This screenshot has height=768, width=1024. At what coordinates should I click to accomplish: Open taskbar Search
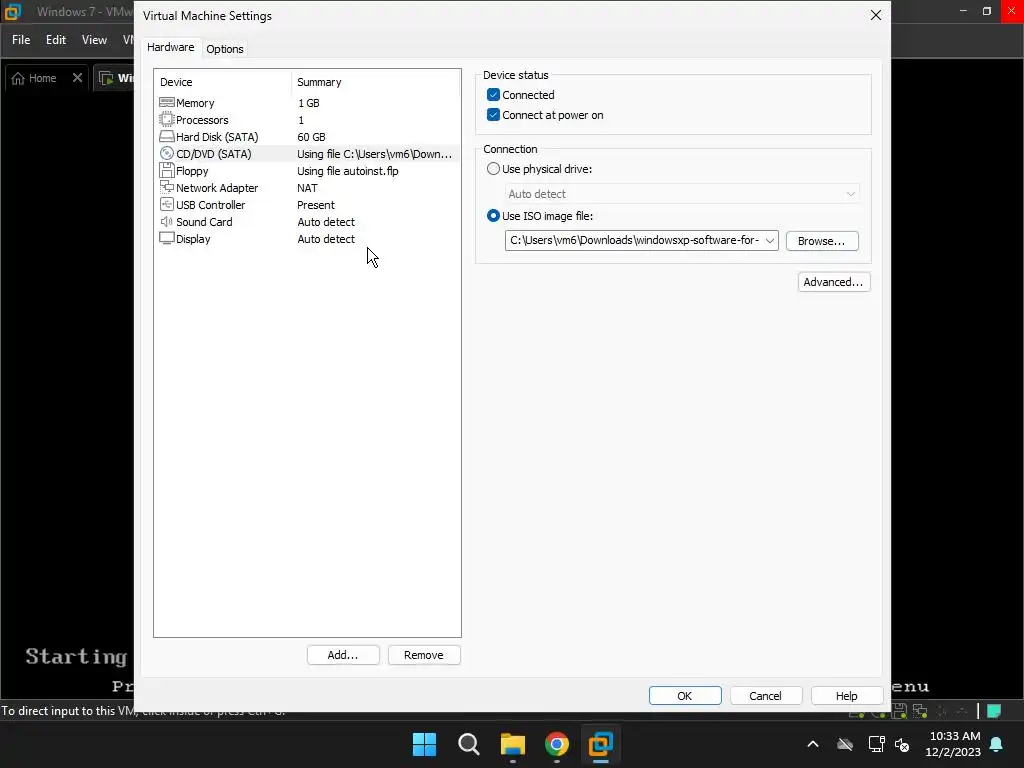[469, 744]
